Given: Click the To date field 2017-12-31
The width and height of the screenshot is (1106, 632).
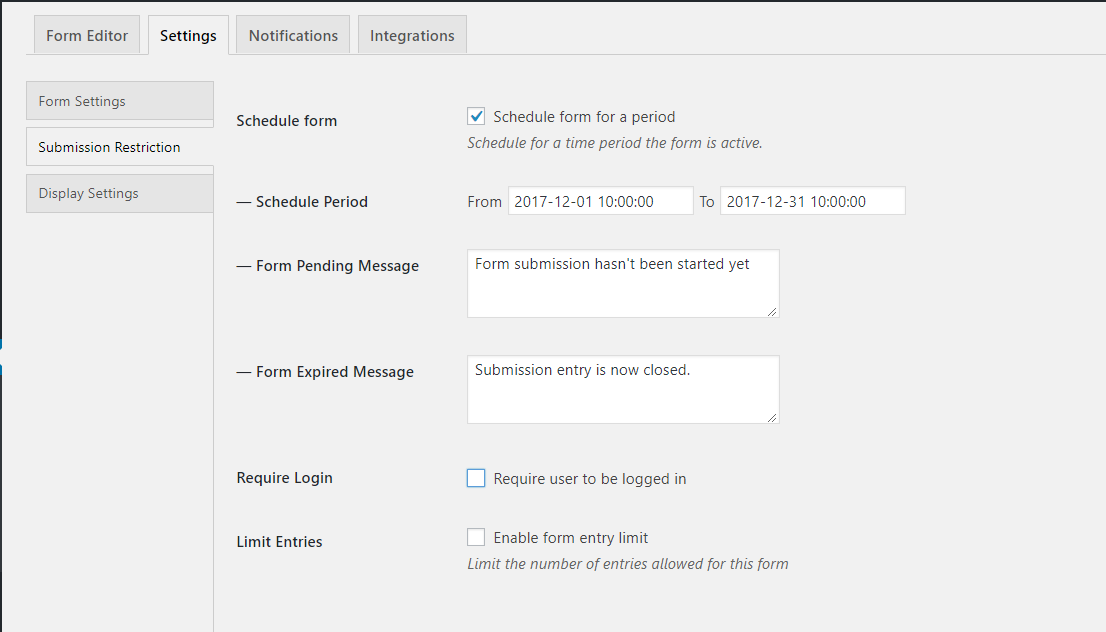Looking at the screenshot, I should (813, 201).
